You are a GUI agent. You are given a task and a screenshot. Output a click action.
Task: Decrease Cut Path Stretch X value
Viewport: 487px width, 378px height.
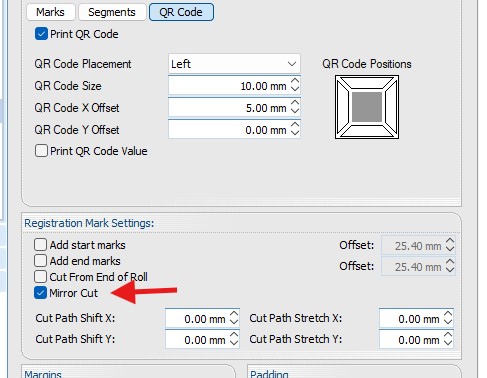coord(448,323)
